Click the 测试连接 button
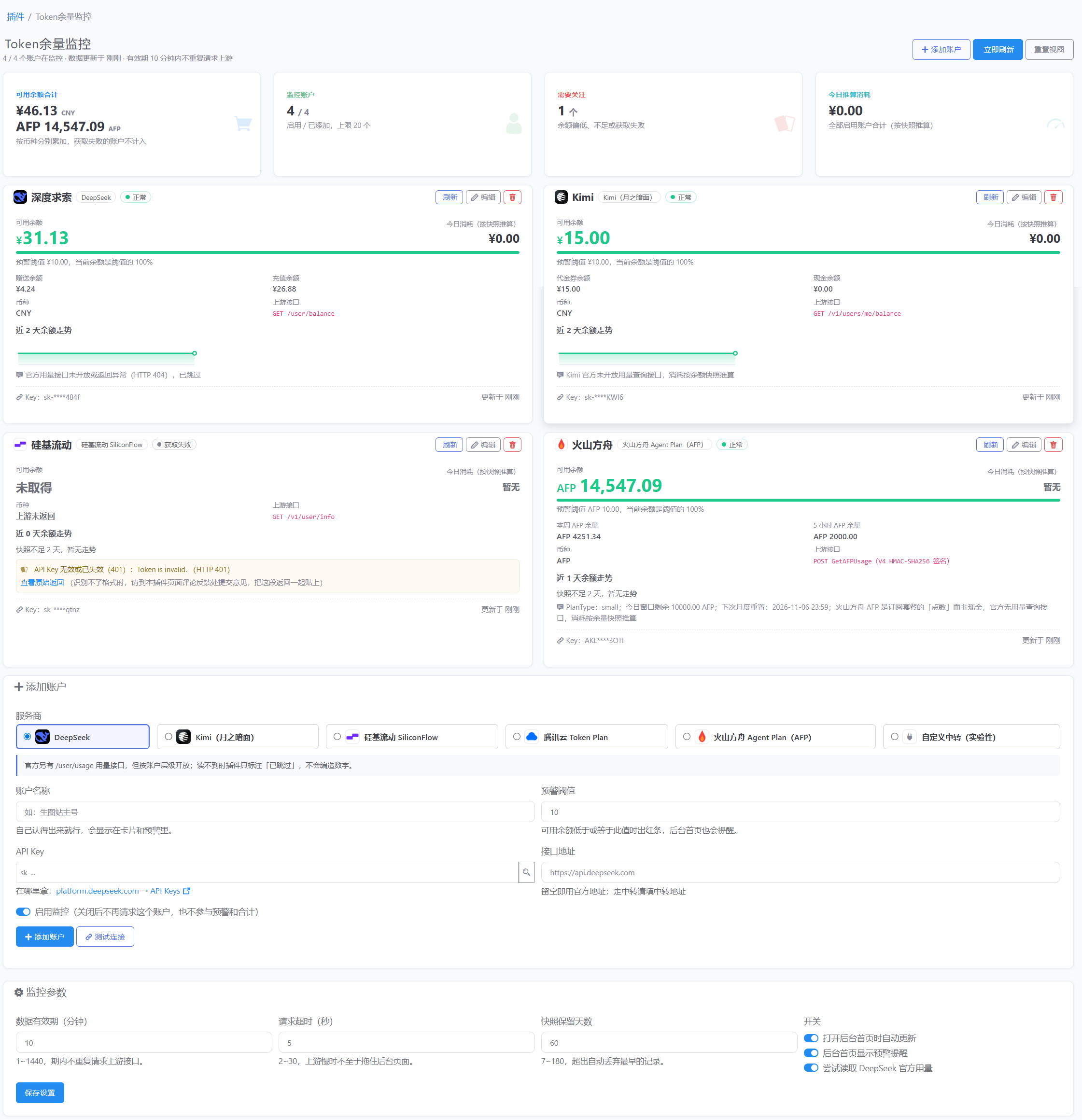Viewport: 1082px width, 1120px height. 105,937
